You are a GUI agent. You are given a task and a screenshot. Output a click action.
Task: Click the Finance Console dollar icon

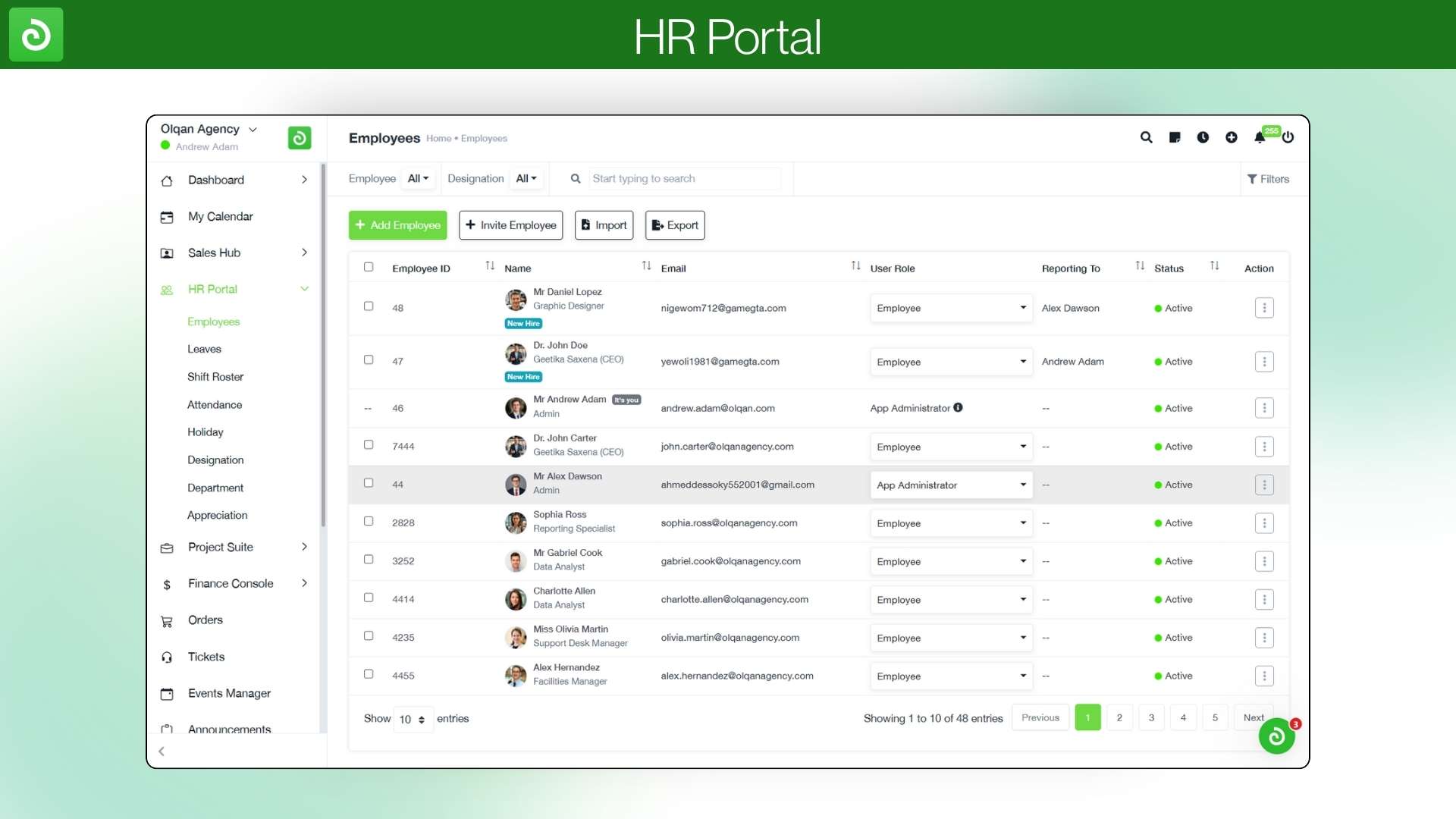(x=167, y=584)
